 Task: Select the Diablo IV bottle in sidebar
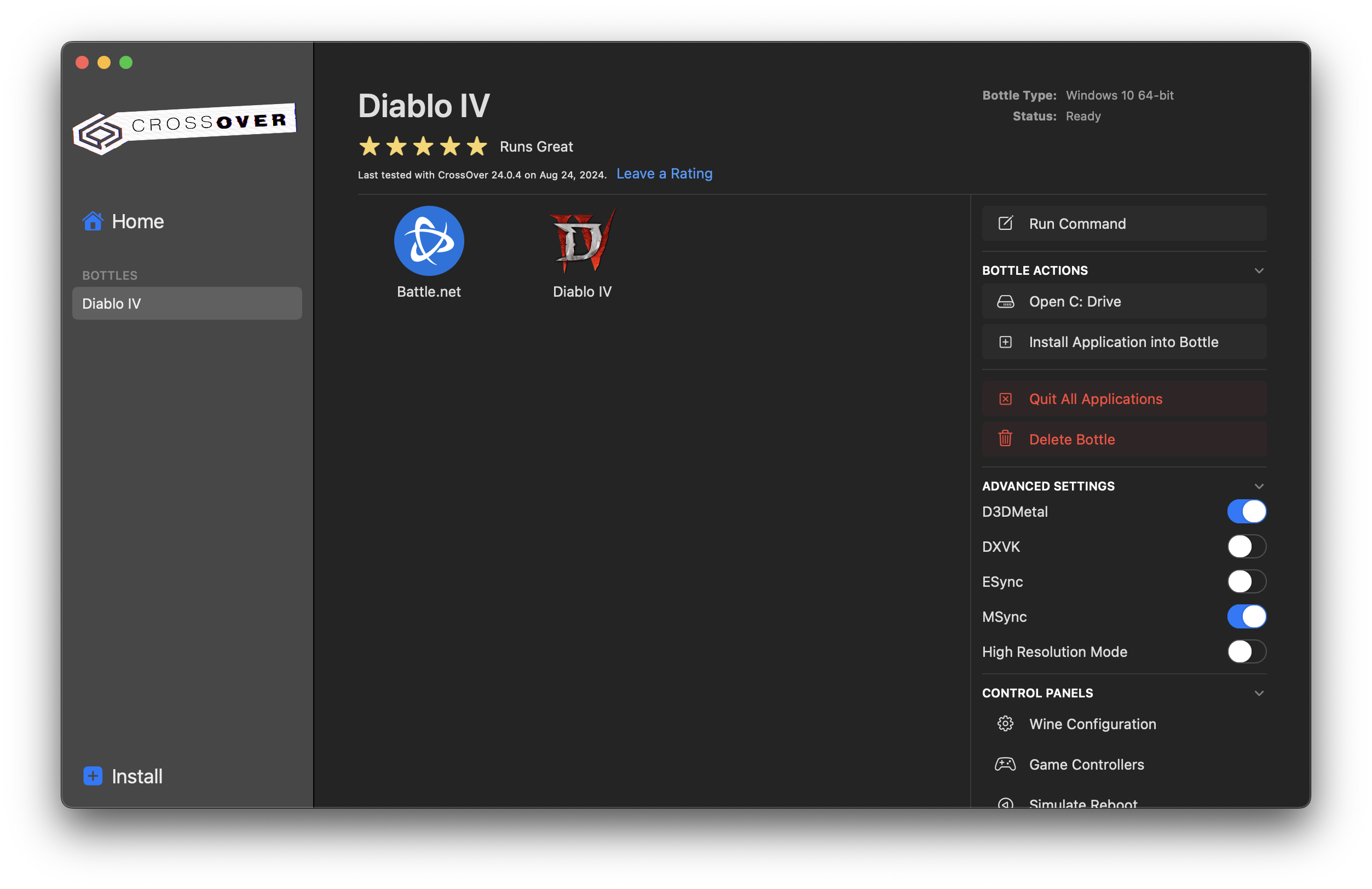pos(187,303)
